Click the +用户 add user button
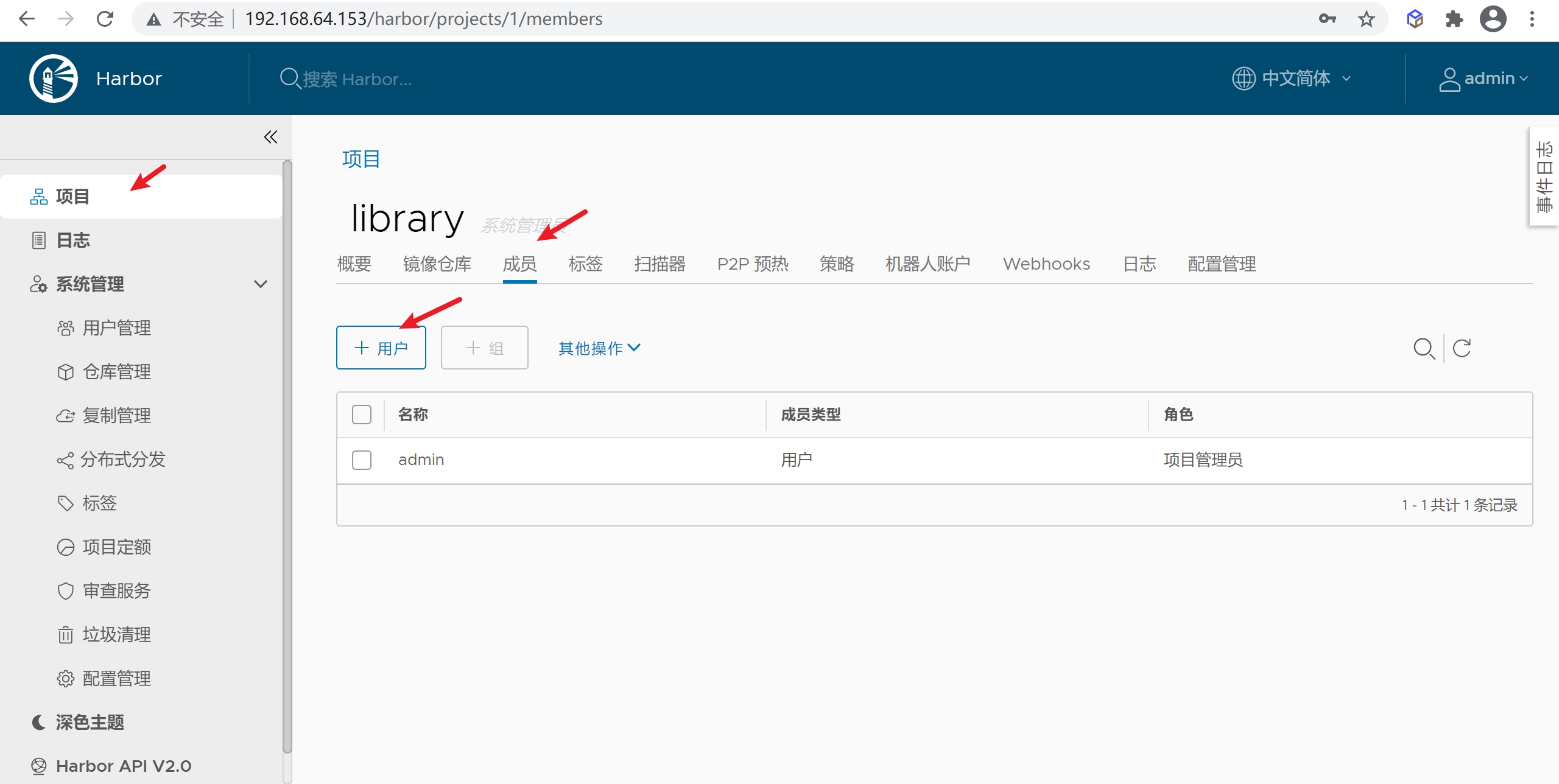This screenshot has width=1559, height=784. tap(381, 347)
